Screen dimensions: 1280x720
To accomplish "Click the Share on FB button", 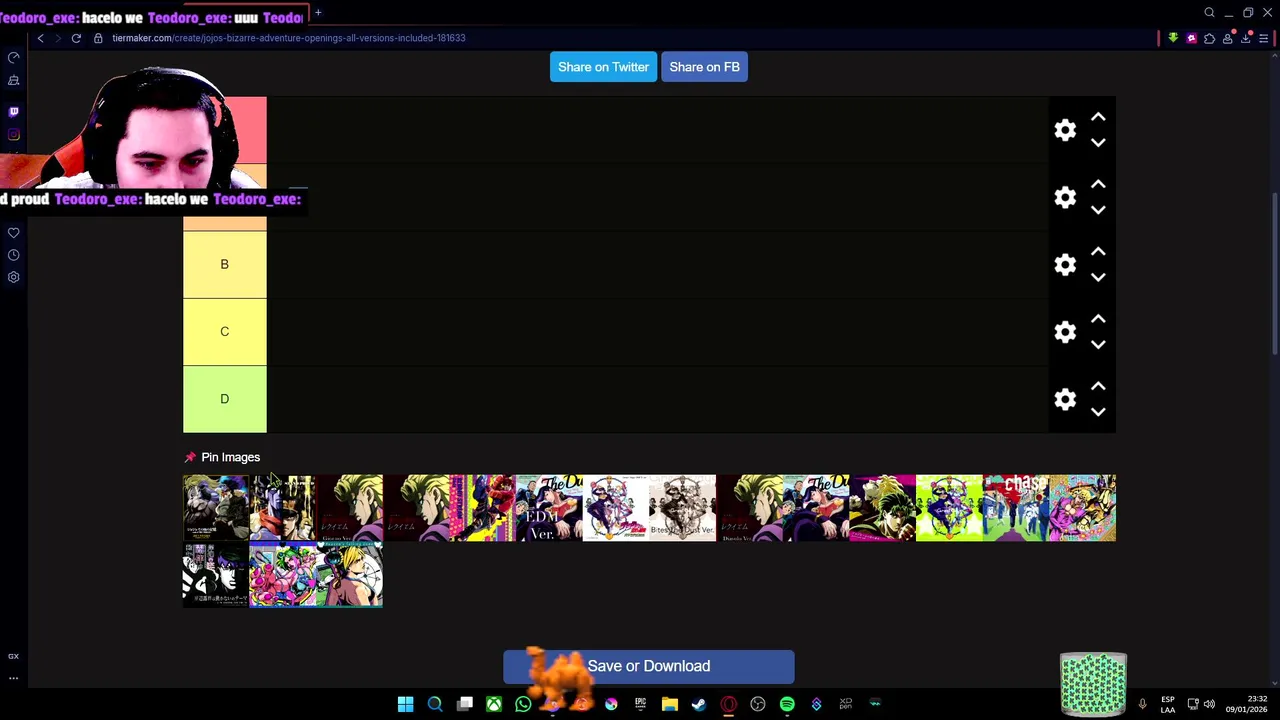I will (704, 67).
